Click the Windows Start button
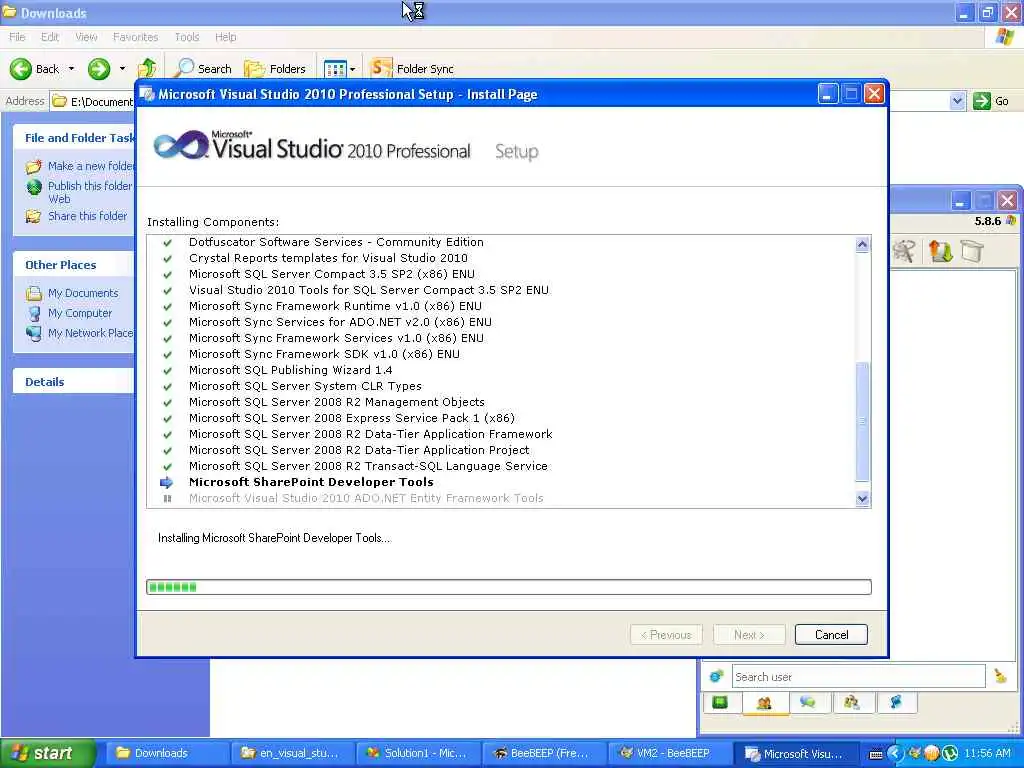Viewport: 1024px width, 768px height. coord(48,753)
